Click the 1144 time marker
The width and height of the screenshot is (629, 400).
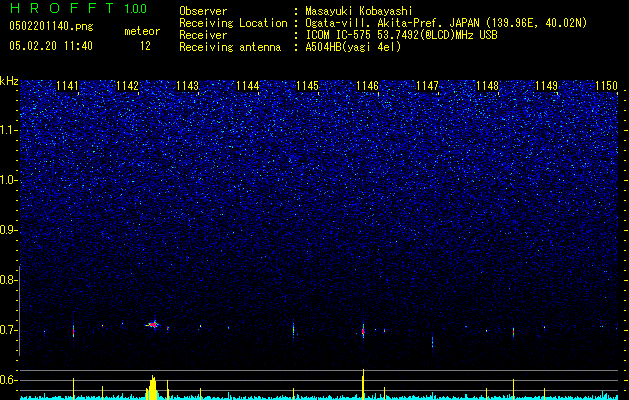tap(248, 86)
